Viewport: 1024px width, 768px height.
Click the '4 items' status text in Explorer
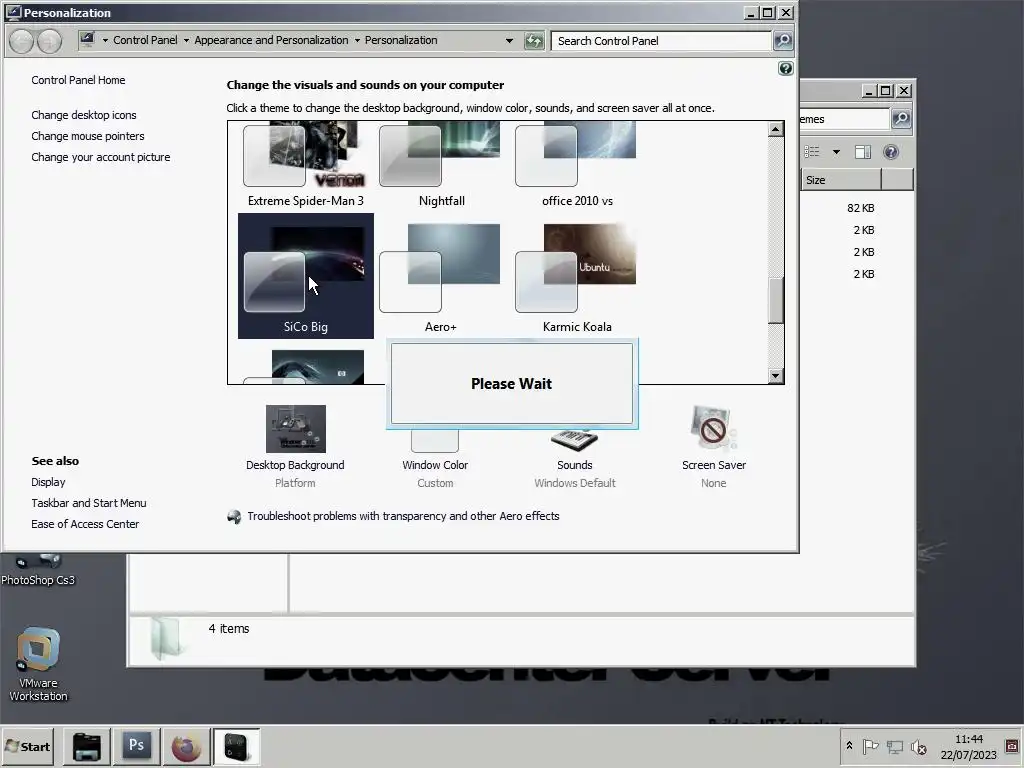(229, 628)
